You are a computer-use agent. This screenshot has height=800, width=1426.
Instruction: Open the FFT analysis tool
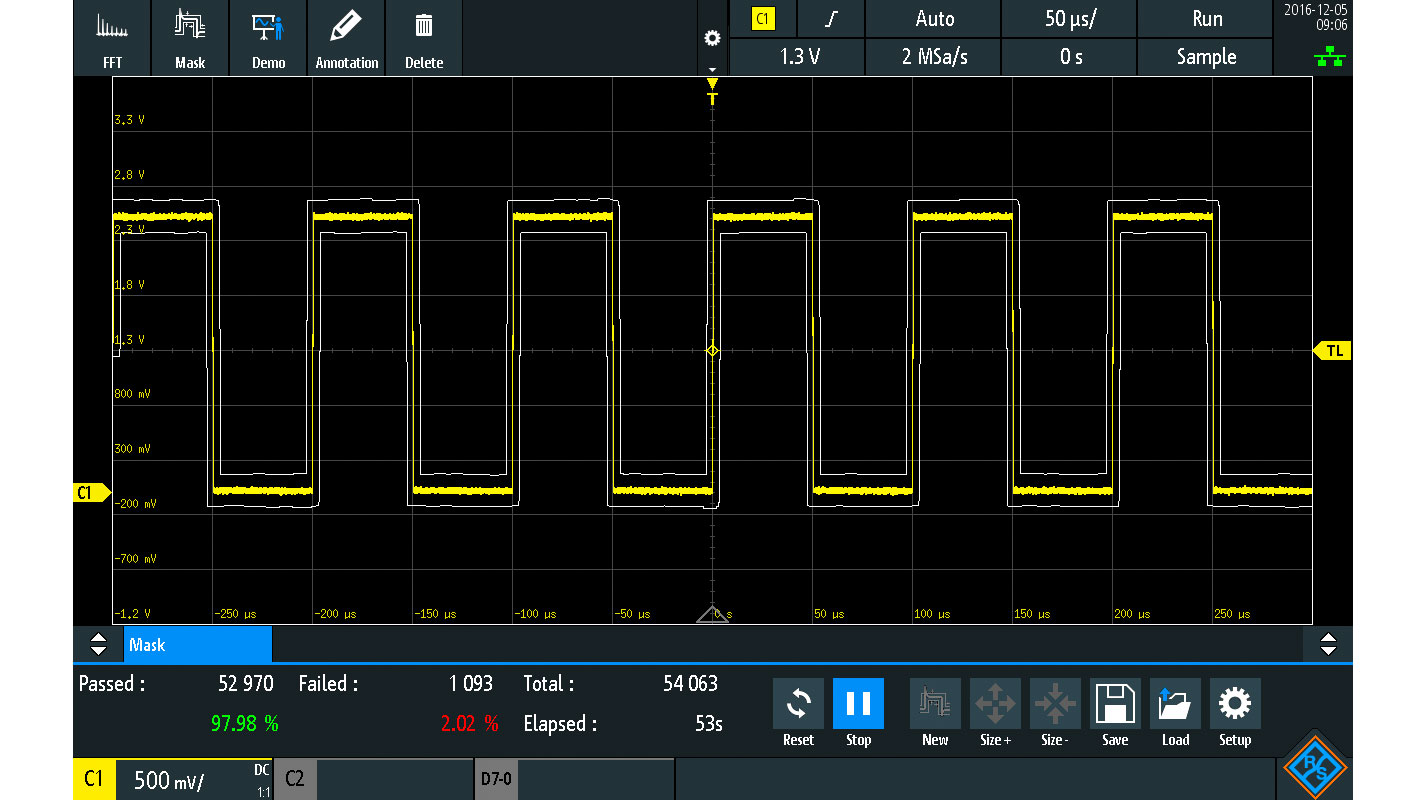112,38
